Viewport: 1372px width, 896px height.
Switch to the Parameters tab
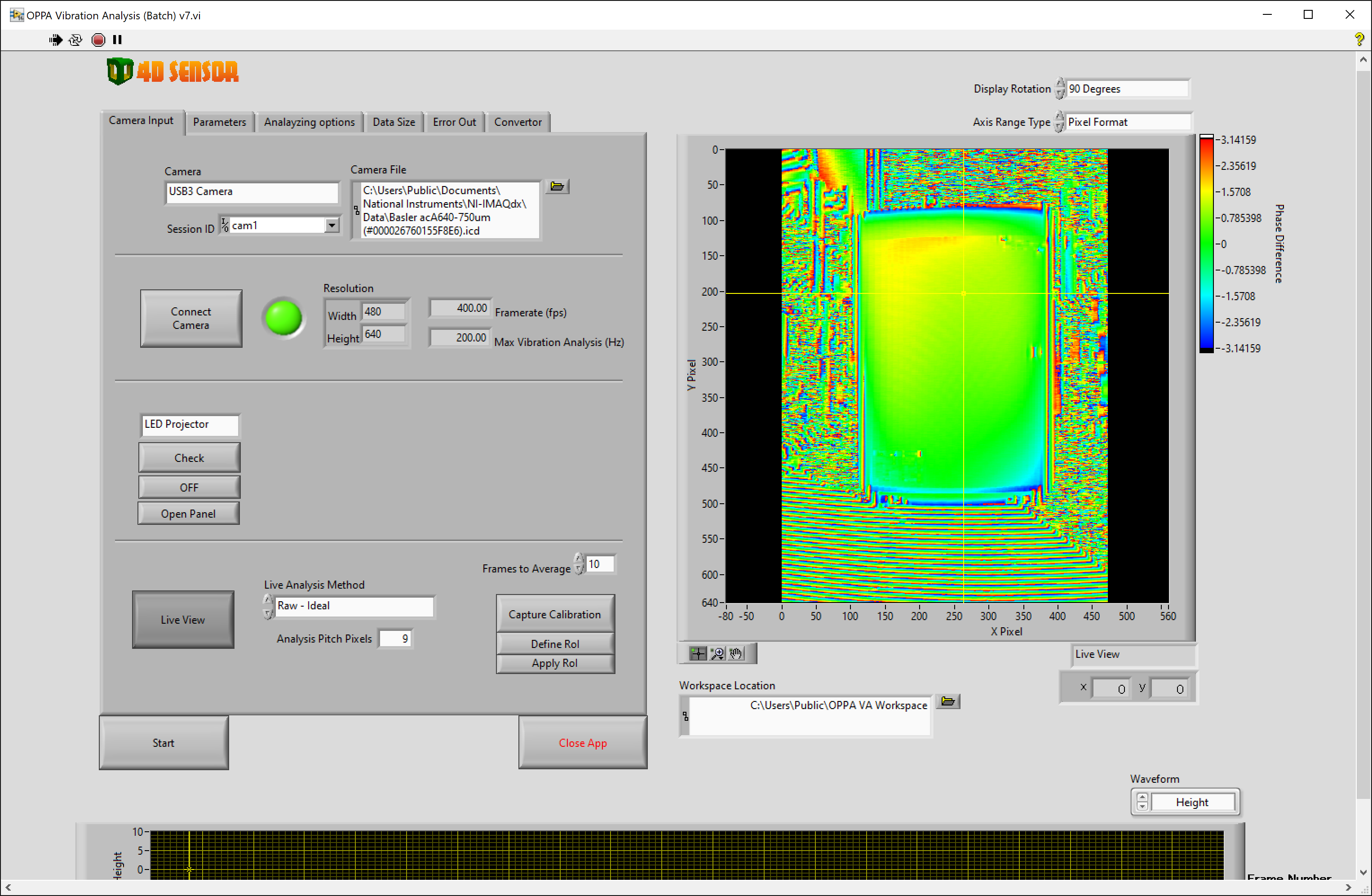(219, 122)
